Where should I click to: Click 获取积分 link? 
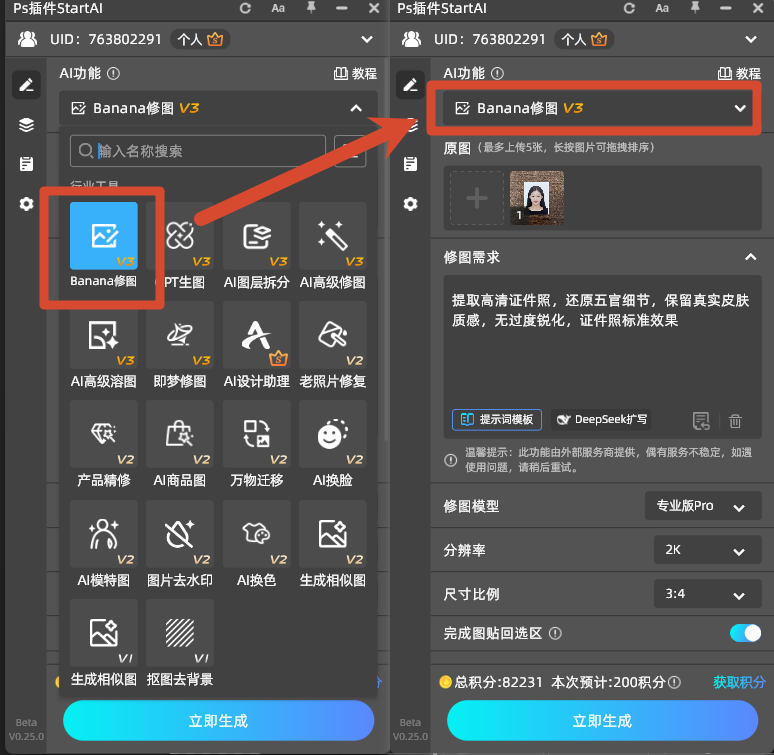[x=739, y=682]
